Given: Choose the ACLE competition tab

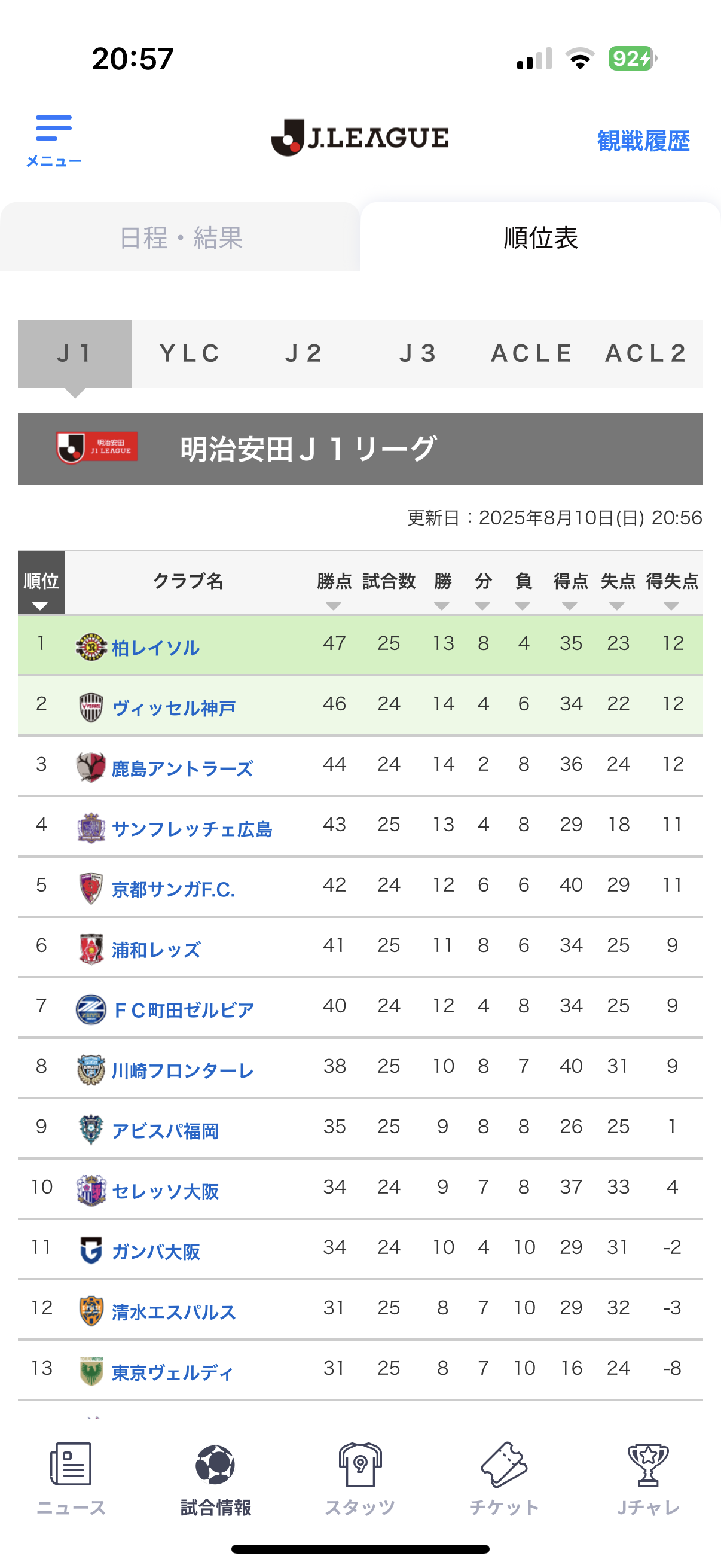Looking at the screenshot, I should coord(533,353).
